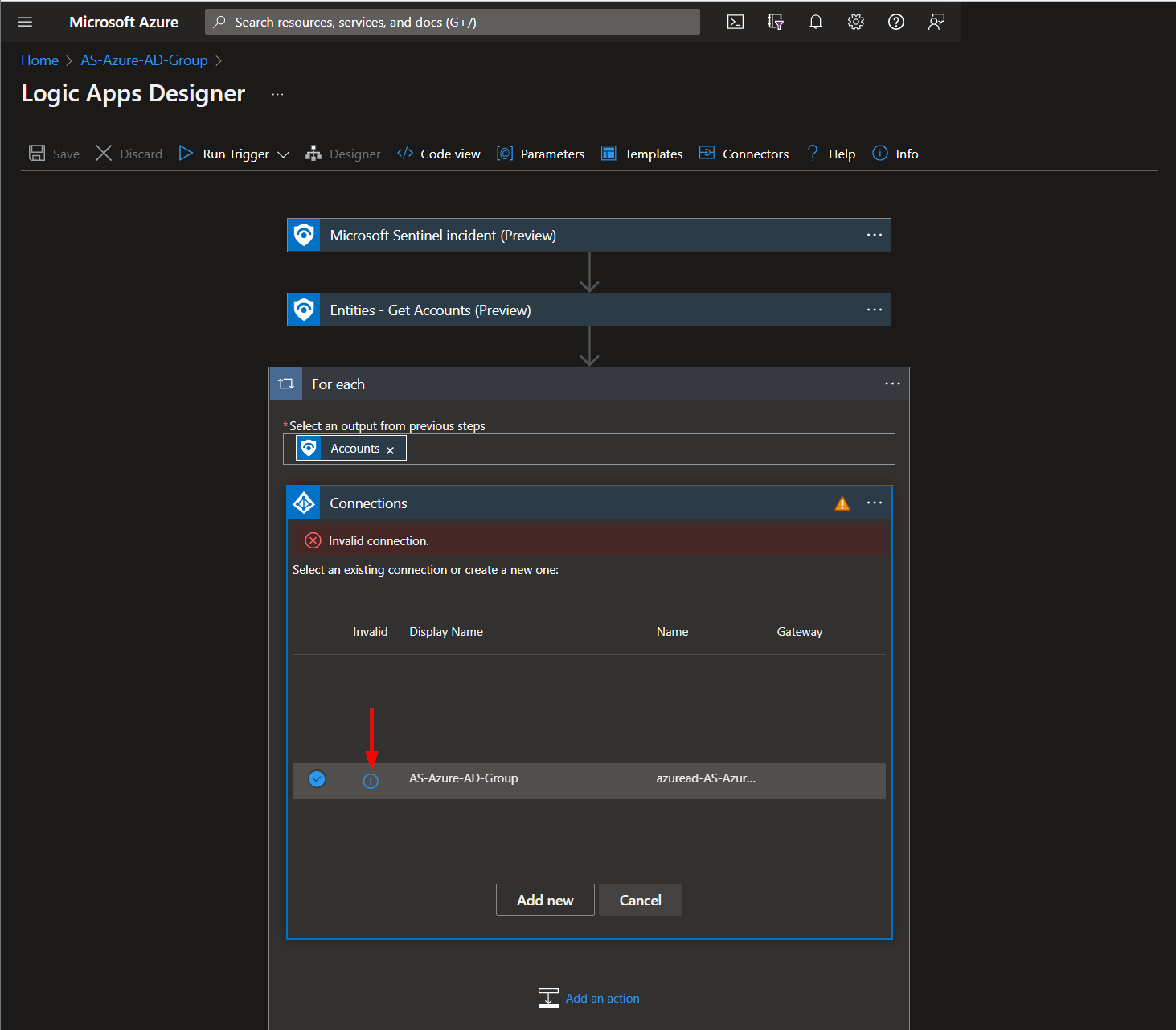
Task: Click Microsoft Azure portal title
Action: (x=124, y=22)
